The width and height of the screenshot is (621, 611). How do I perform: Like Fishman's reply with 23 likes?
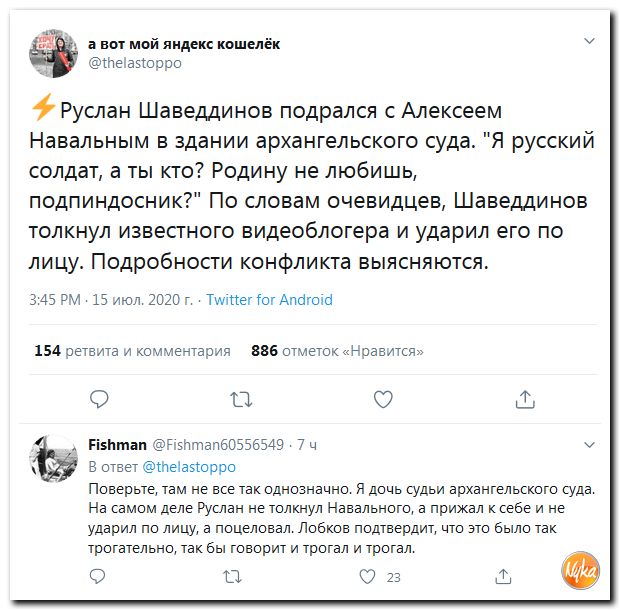pos(368,576)
